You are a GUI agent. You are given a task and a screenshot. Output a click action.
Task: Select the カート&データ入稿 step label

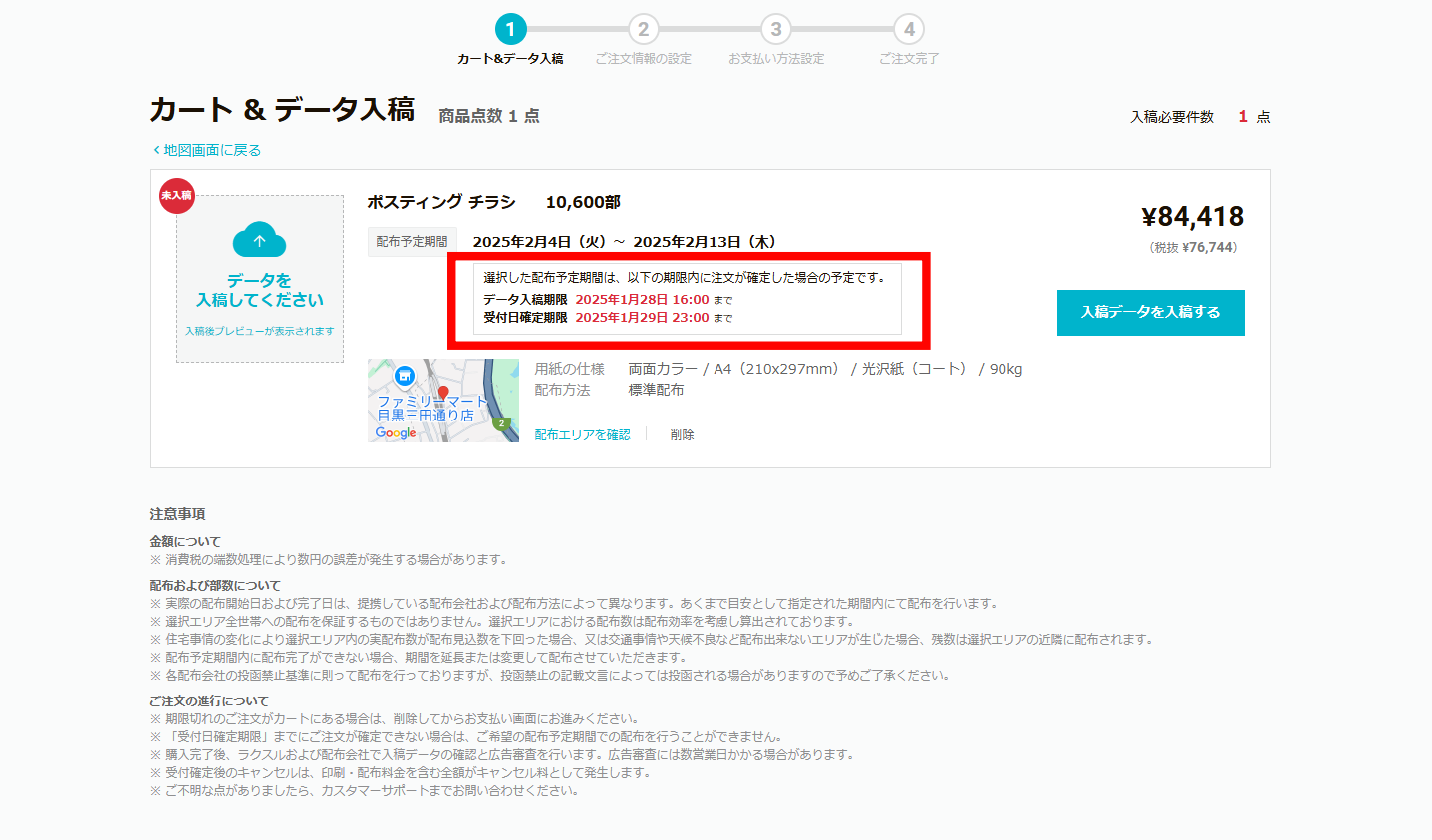510,58
